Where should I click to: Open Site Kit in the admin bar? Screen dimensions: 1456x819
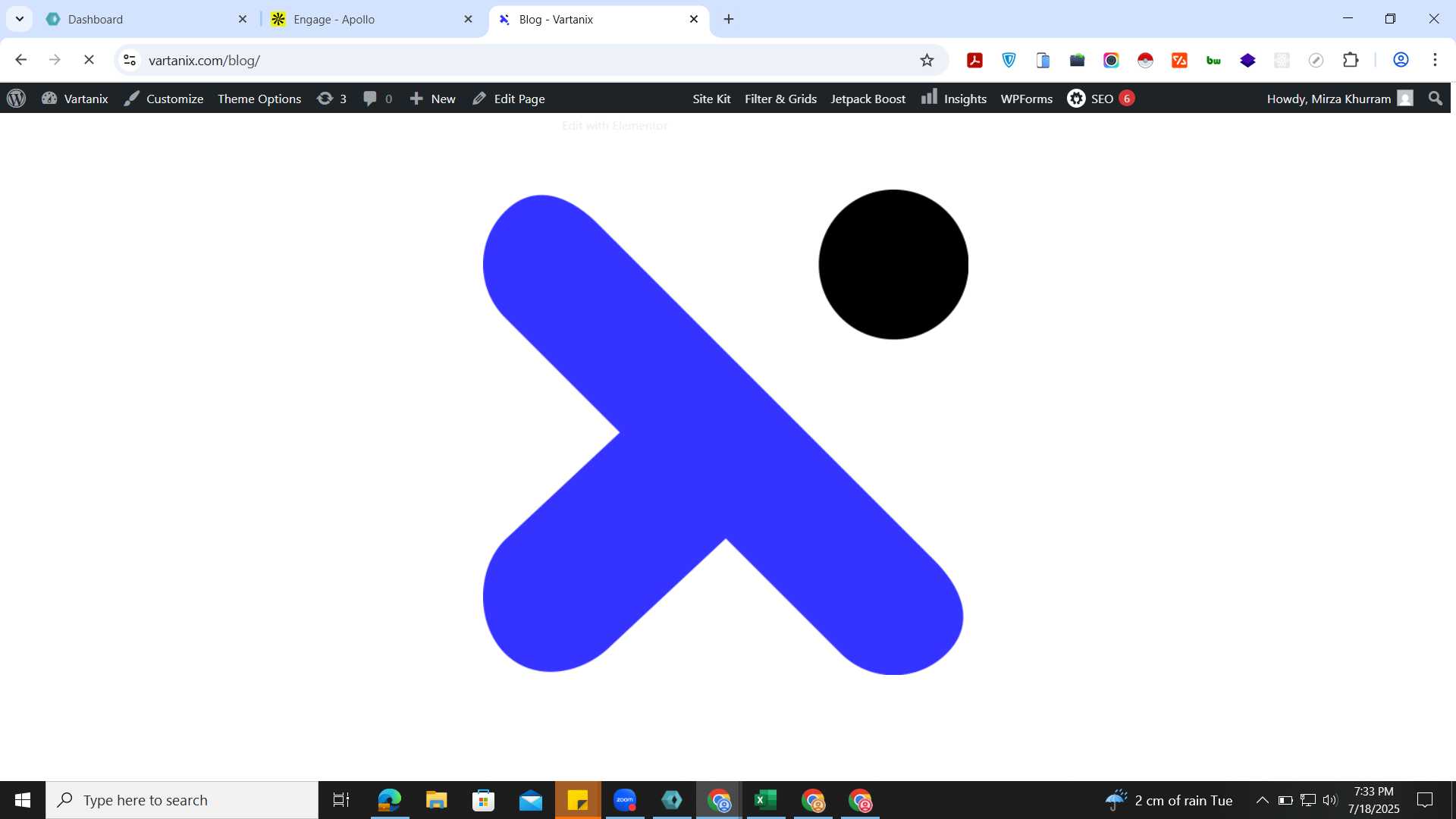(x=711, y=99)
